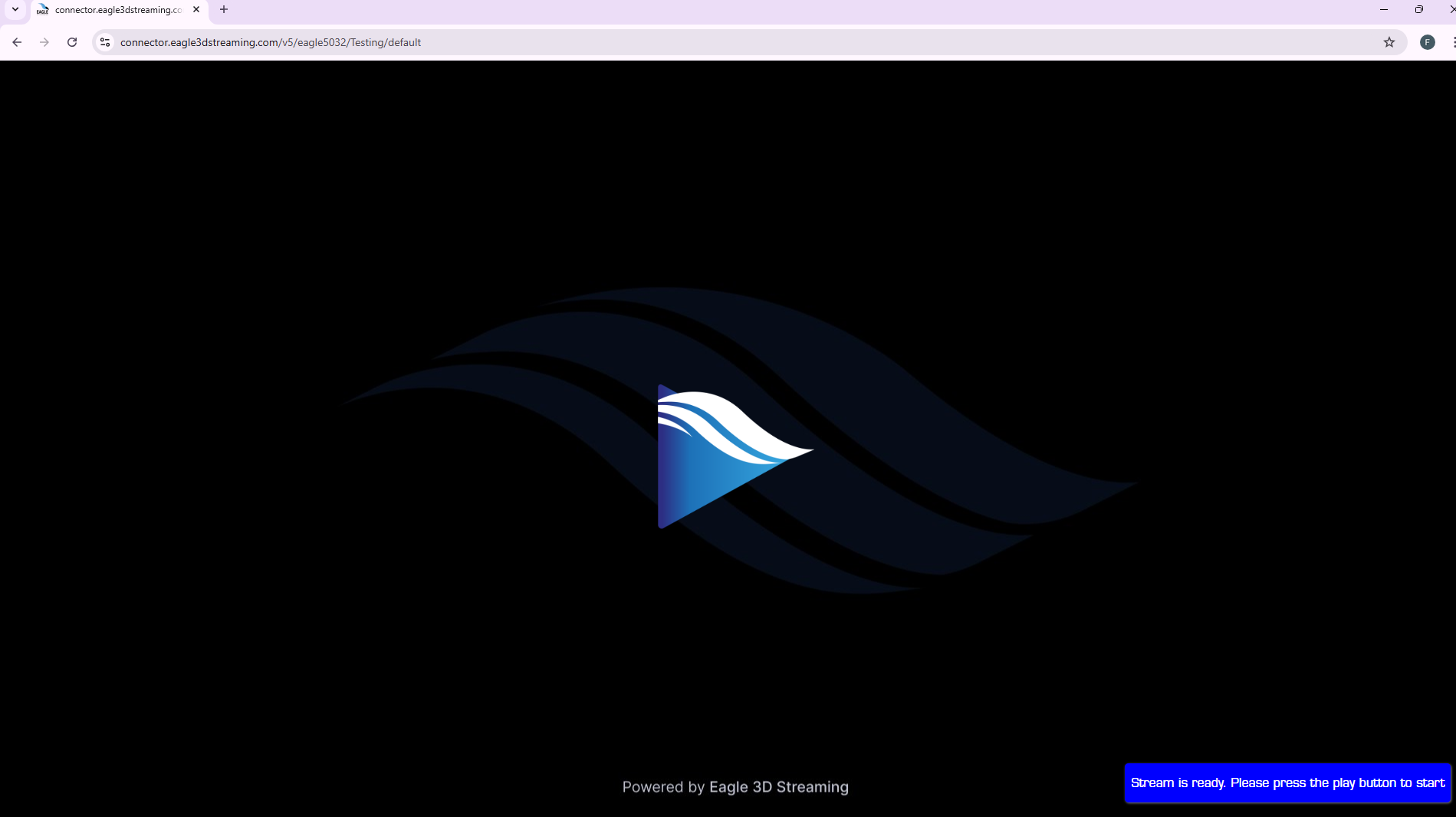Open the profile avatar labeled F
The image size is (1456, 817).
[1427, 42]
